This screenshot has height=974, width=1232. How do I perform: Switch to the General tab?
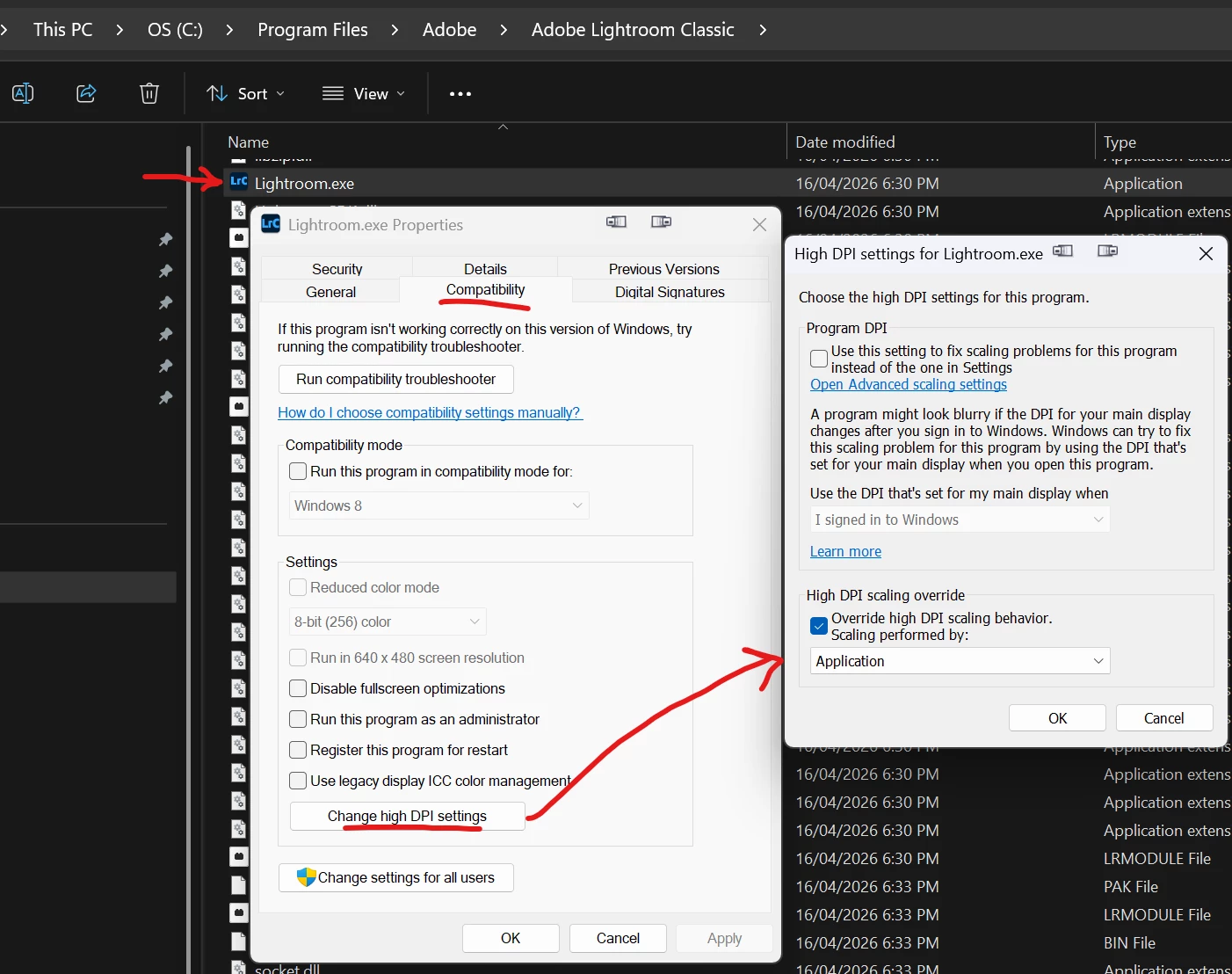click(331, 292)
